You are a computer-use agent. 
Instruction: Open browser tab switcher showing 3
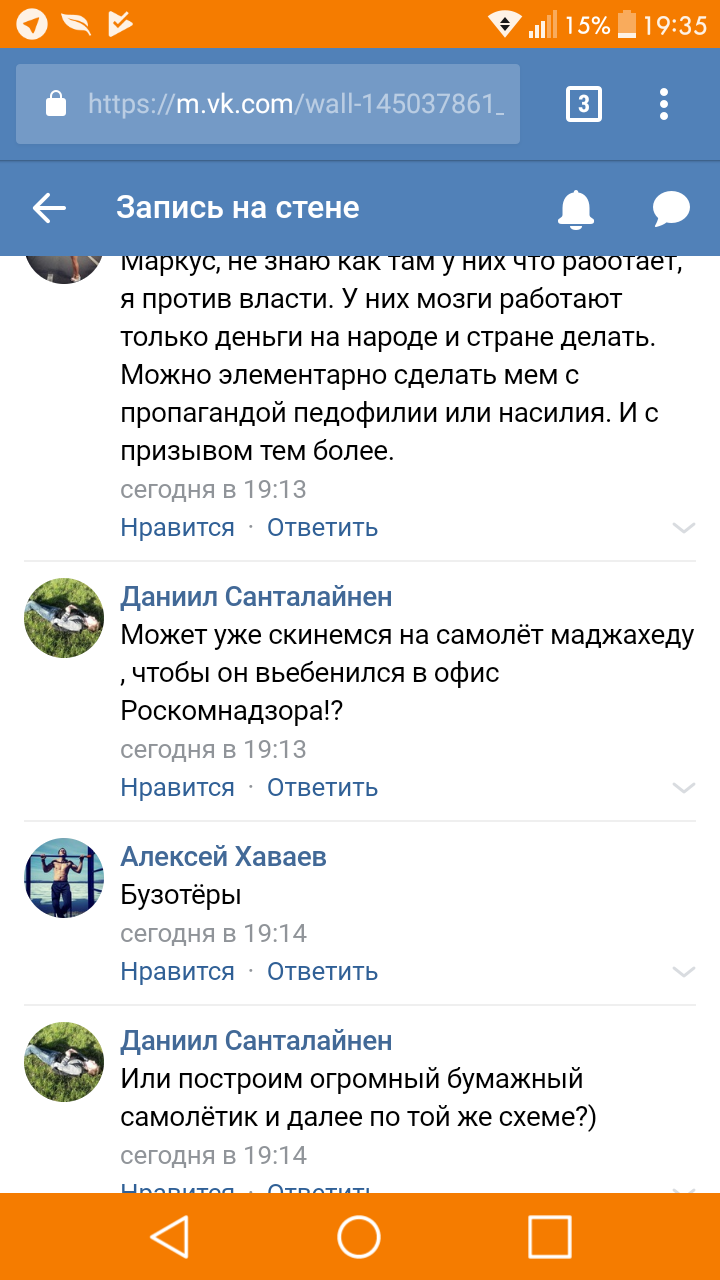(x=584, y=104)
